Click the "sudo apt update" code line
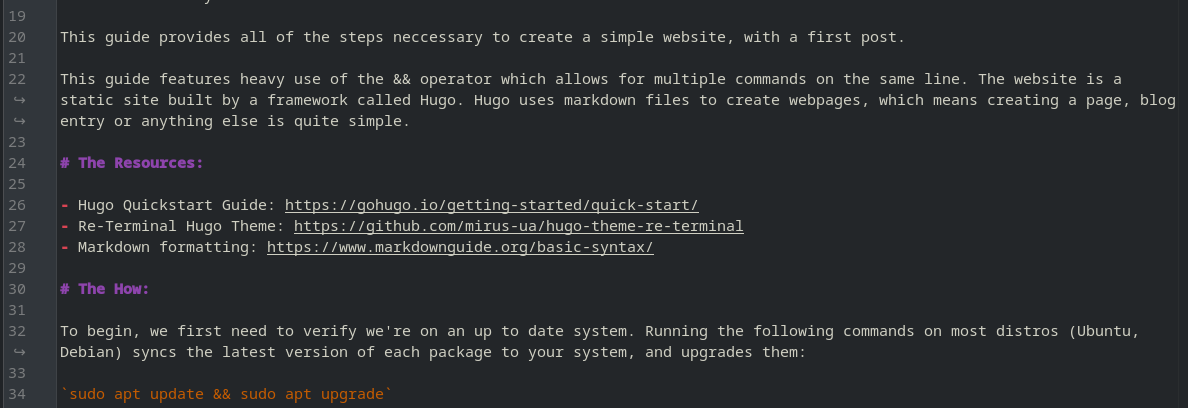Screen dimensions: 1188x408 click(x=223, y=394)
